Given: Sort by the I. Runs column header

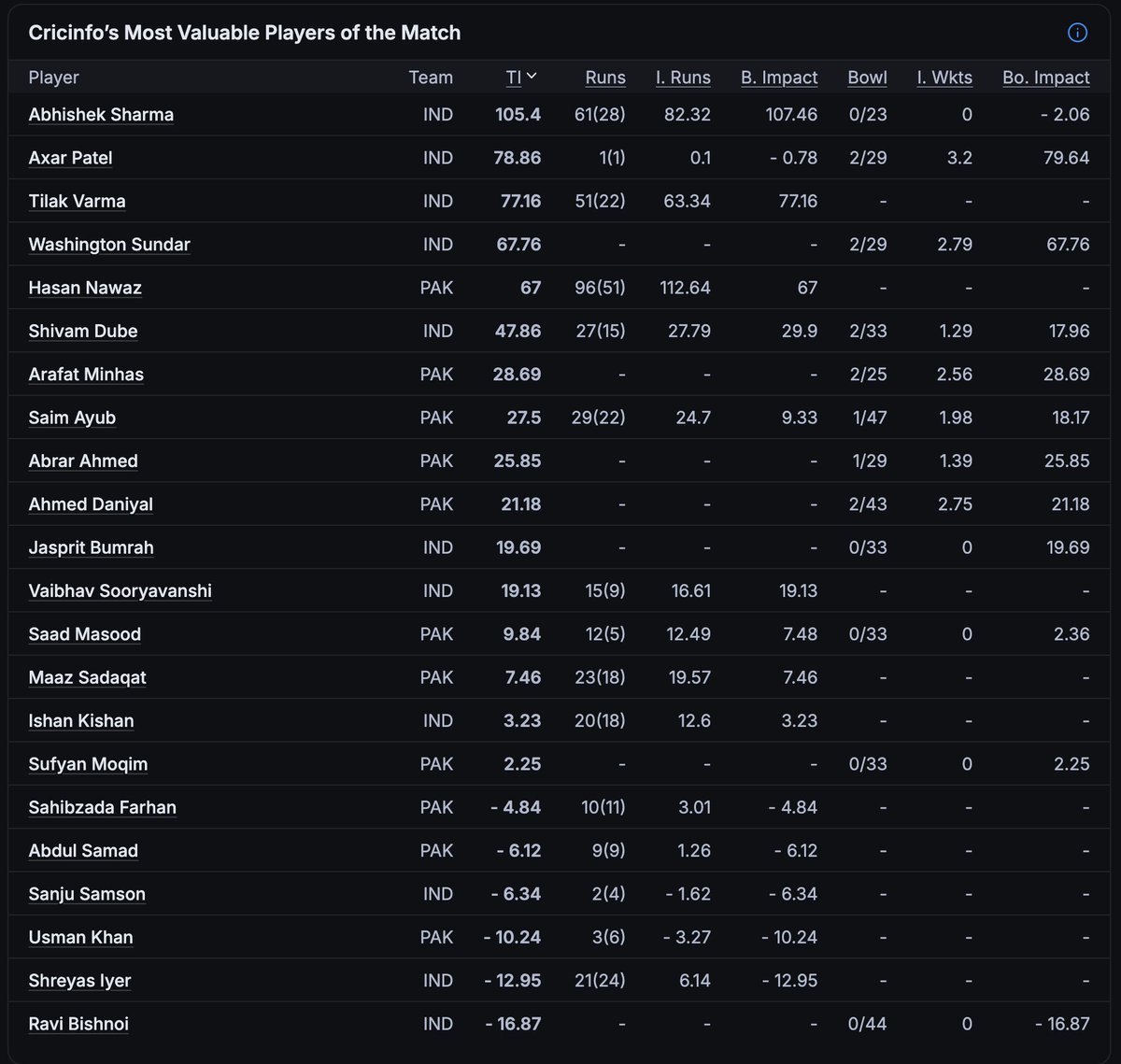Looking at the screenshot, I should pyautogui.click(x=683, y=78).
